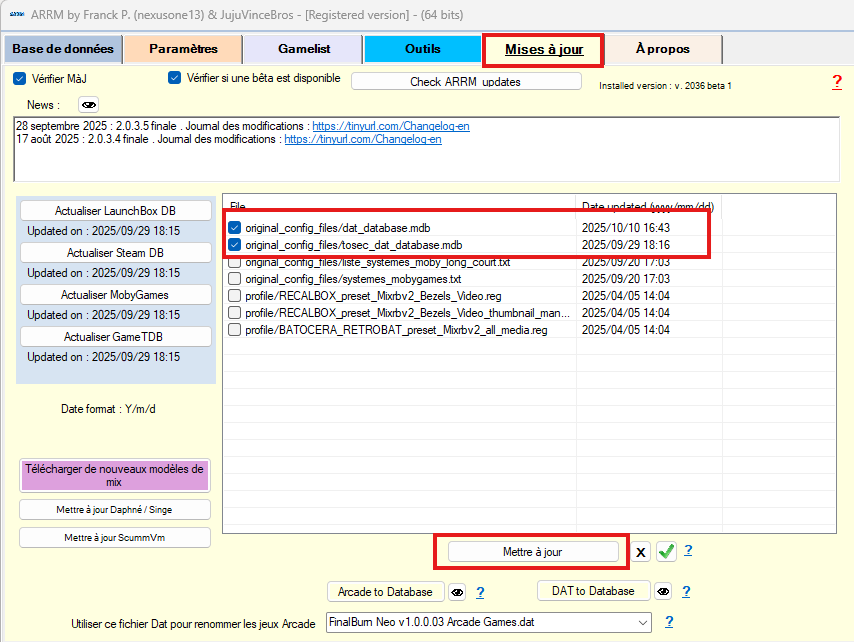
Task: Open the red help question mark
Action: click(836, 82)
